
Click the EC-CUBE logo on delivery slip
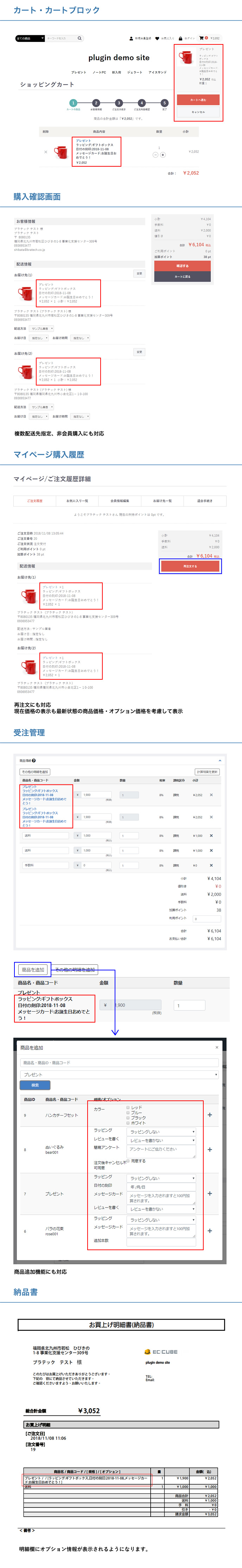tap(161, 1351)
